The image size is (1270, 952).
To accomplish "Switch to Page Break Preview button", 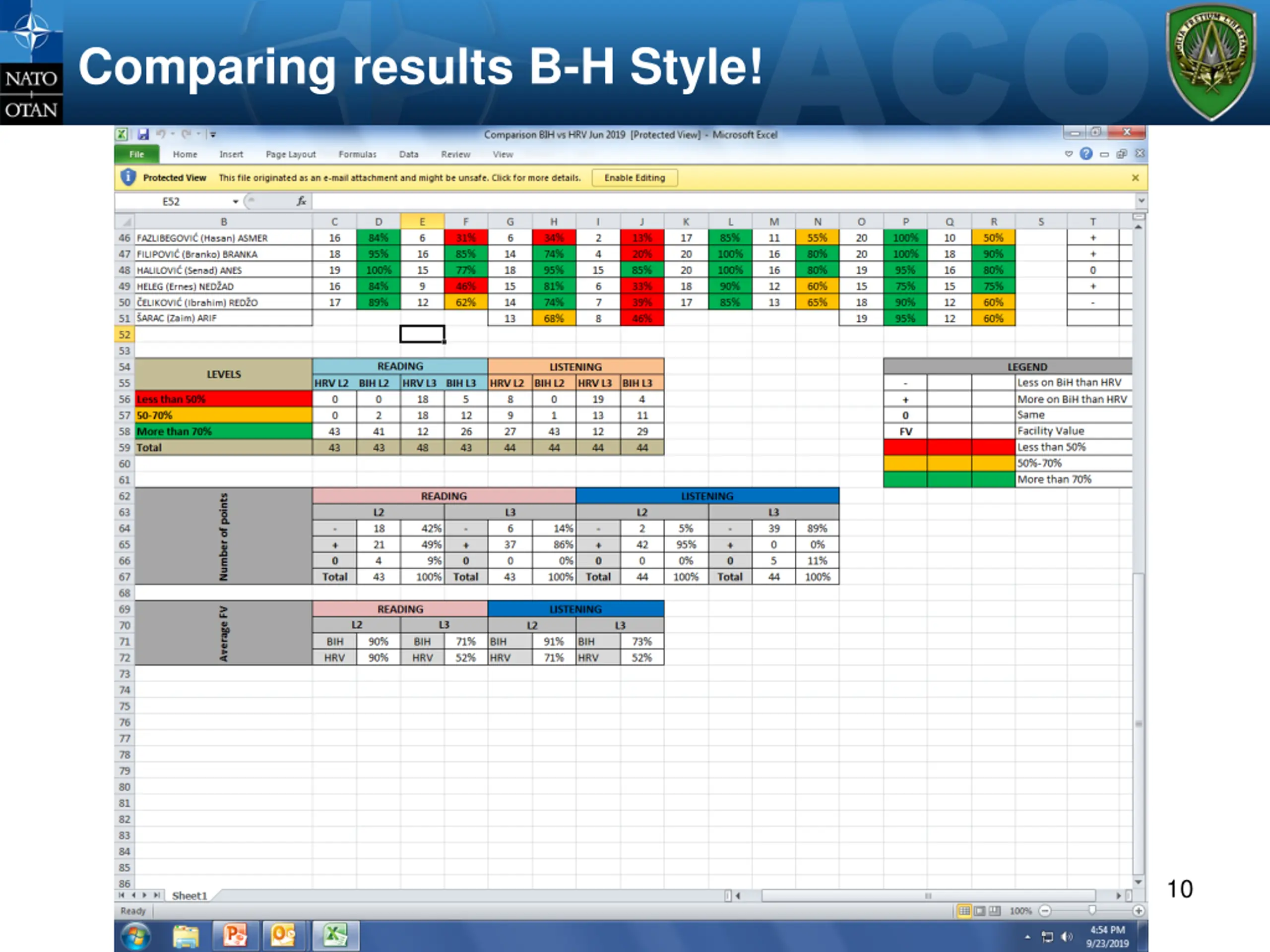I will coord(994,911).
